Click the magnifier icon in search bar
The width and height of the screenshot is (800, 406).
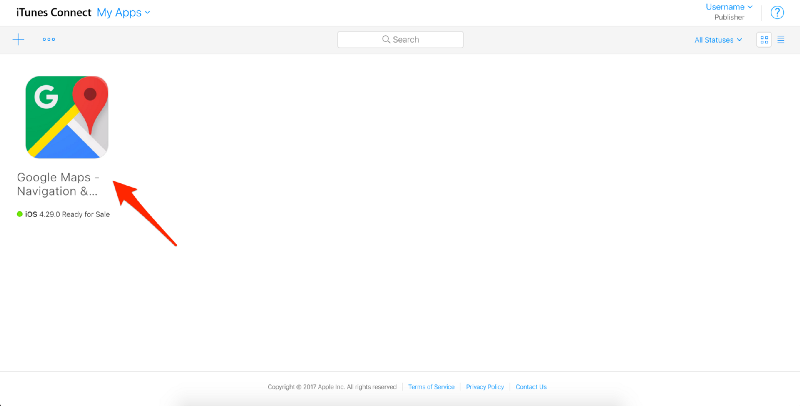coord(386,40)
